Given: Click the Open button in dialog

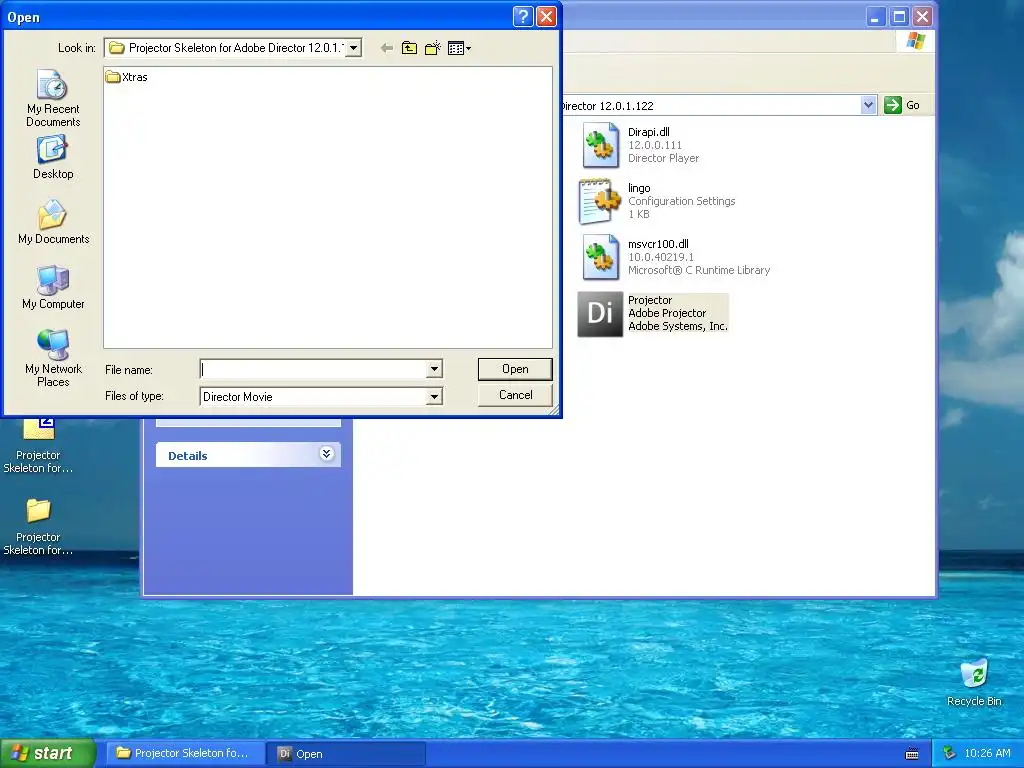Looking at the screenshot, I should point(515,369).
